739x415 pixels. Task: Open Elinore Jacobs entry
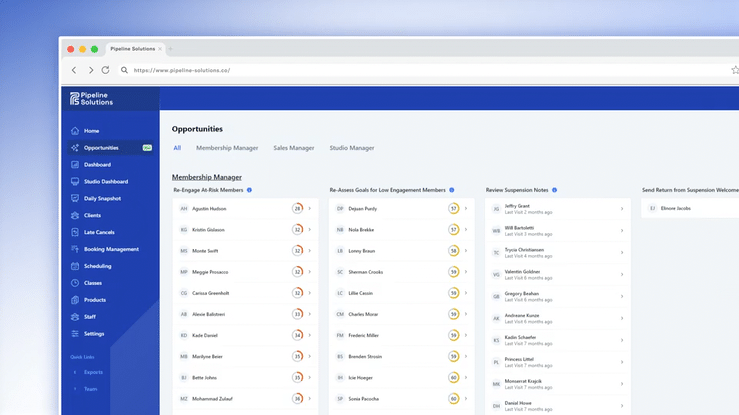(690, 208)
